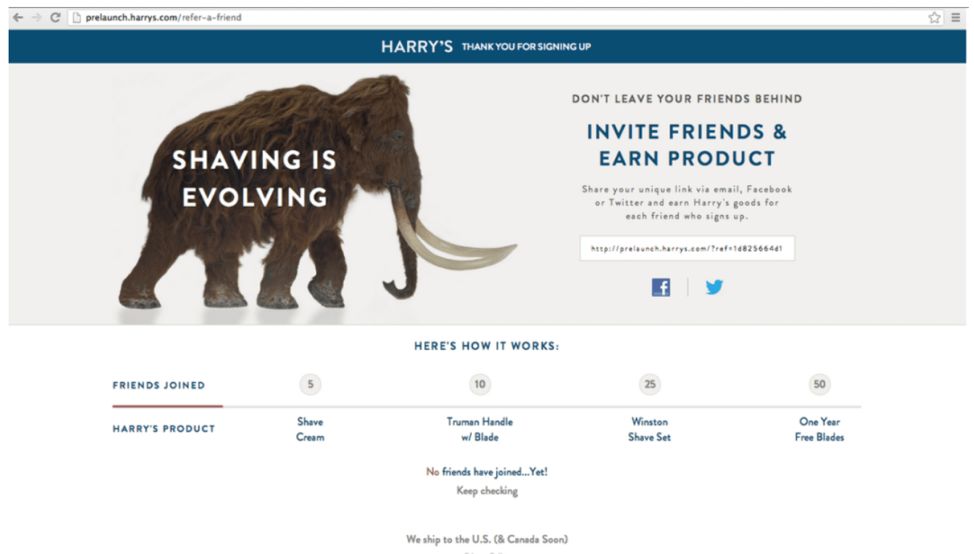
Task: Click the INVITE FRIENDS & EARN PRODUCT heading
Action: 687,145
